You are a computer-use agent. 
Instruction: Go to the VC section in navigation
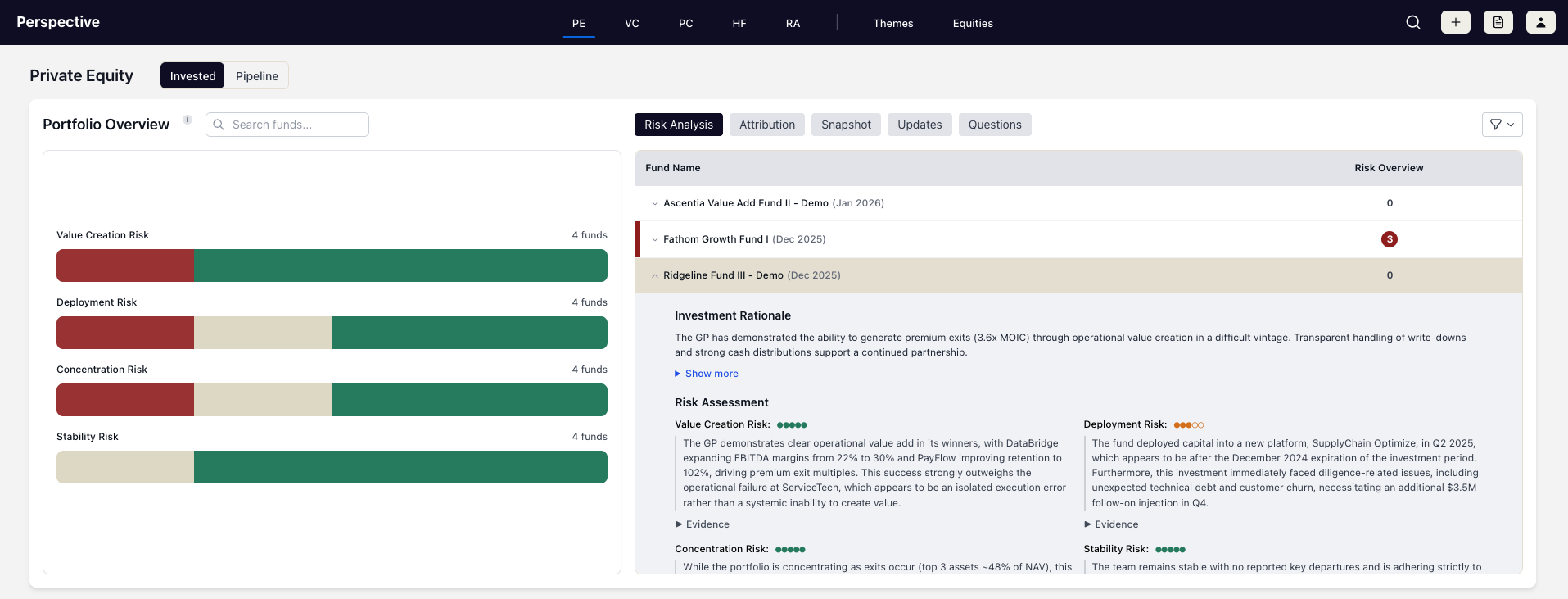(x=631, y=23)
